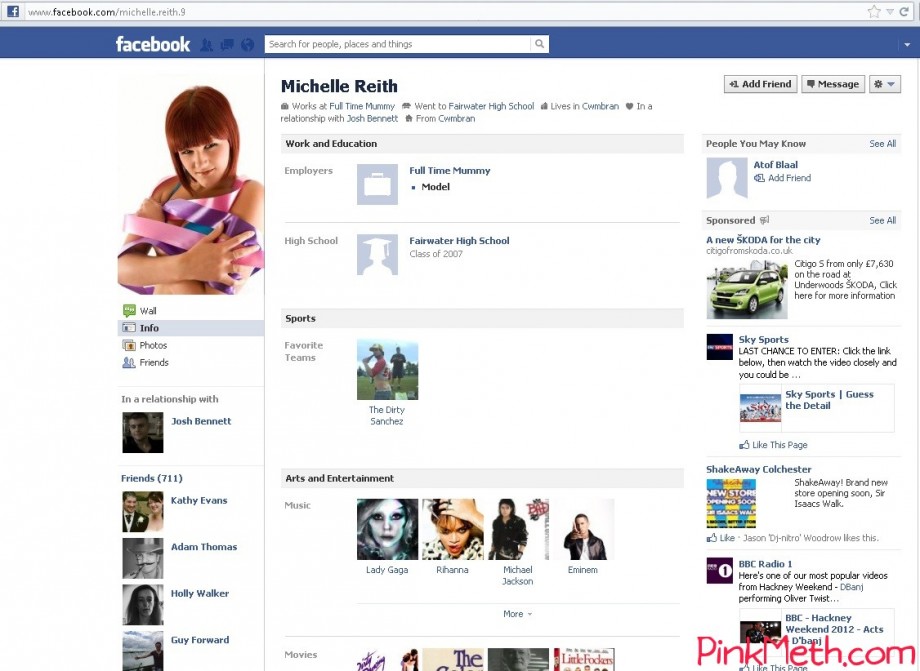Open BBC Hackney Weekend 2012 video link
Screen dimensions: 920x671
[x=834, y=629]
